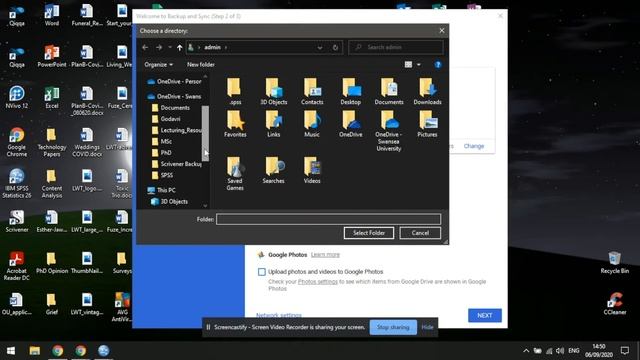The width and height of the screenshot is (640, 360).
Task: Open Excel desktop shortcut
Action: tap(52, 97)
